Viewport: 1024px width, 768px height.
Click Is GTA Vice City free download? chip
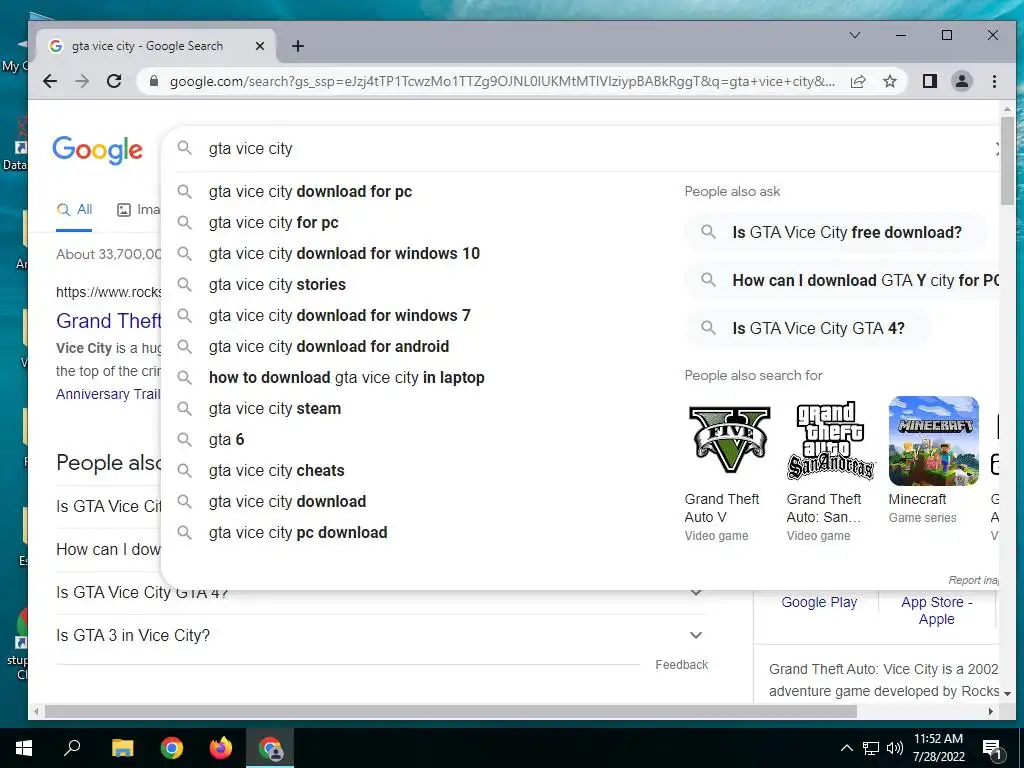pos(835,232)
